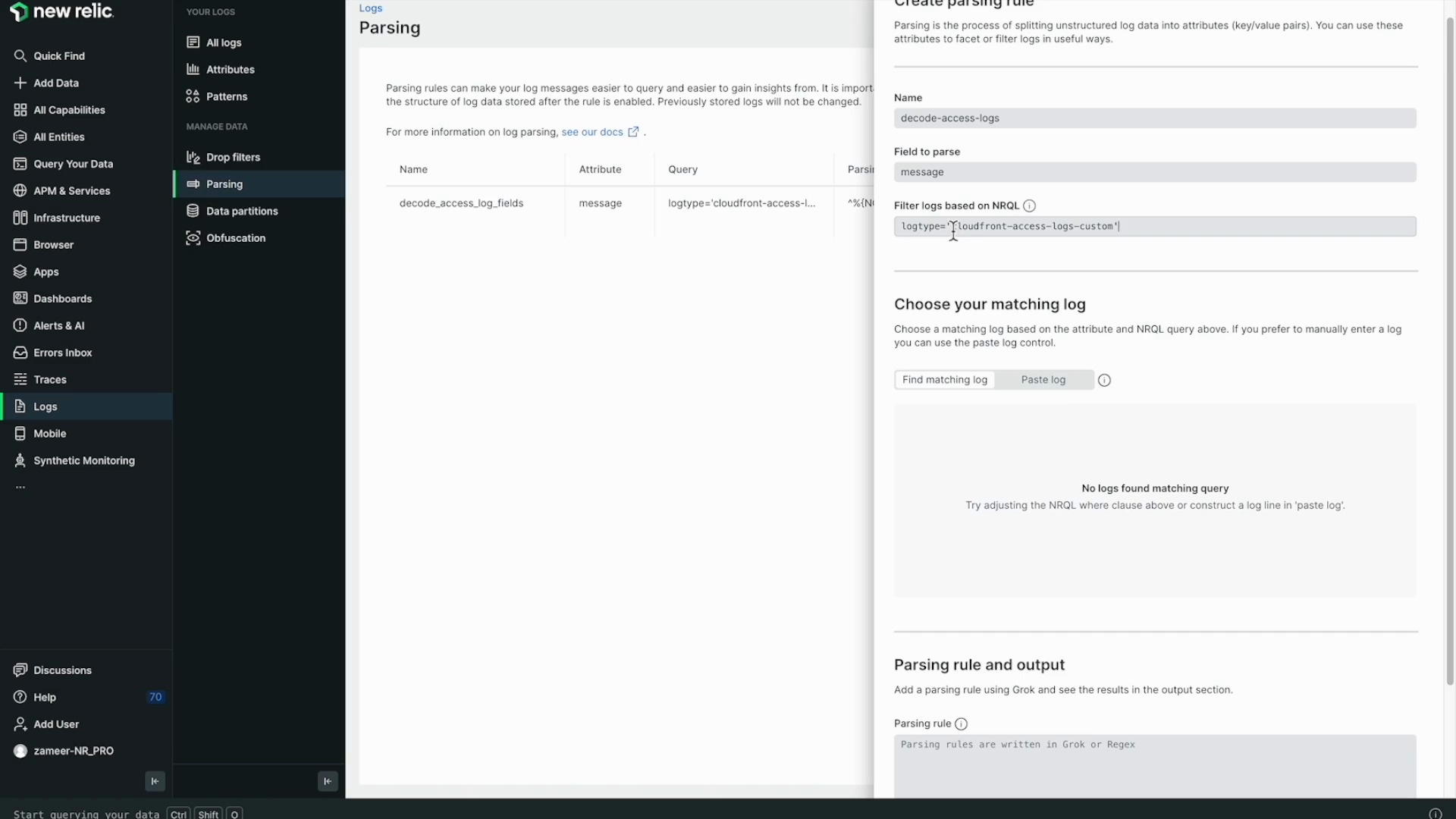Open Data partitions database icon
The image size is (1456, 819).
click(193, 211)
